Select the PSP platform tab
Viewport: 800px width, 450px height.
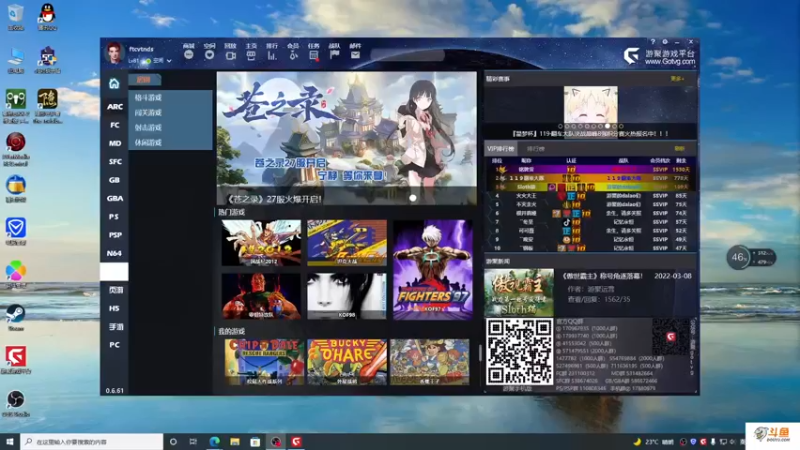pyautogui.click(x=114, y=235)
